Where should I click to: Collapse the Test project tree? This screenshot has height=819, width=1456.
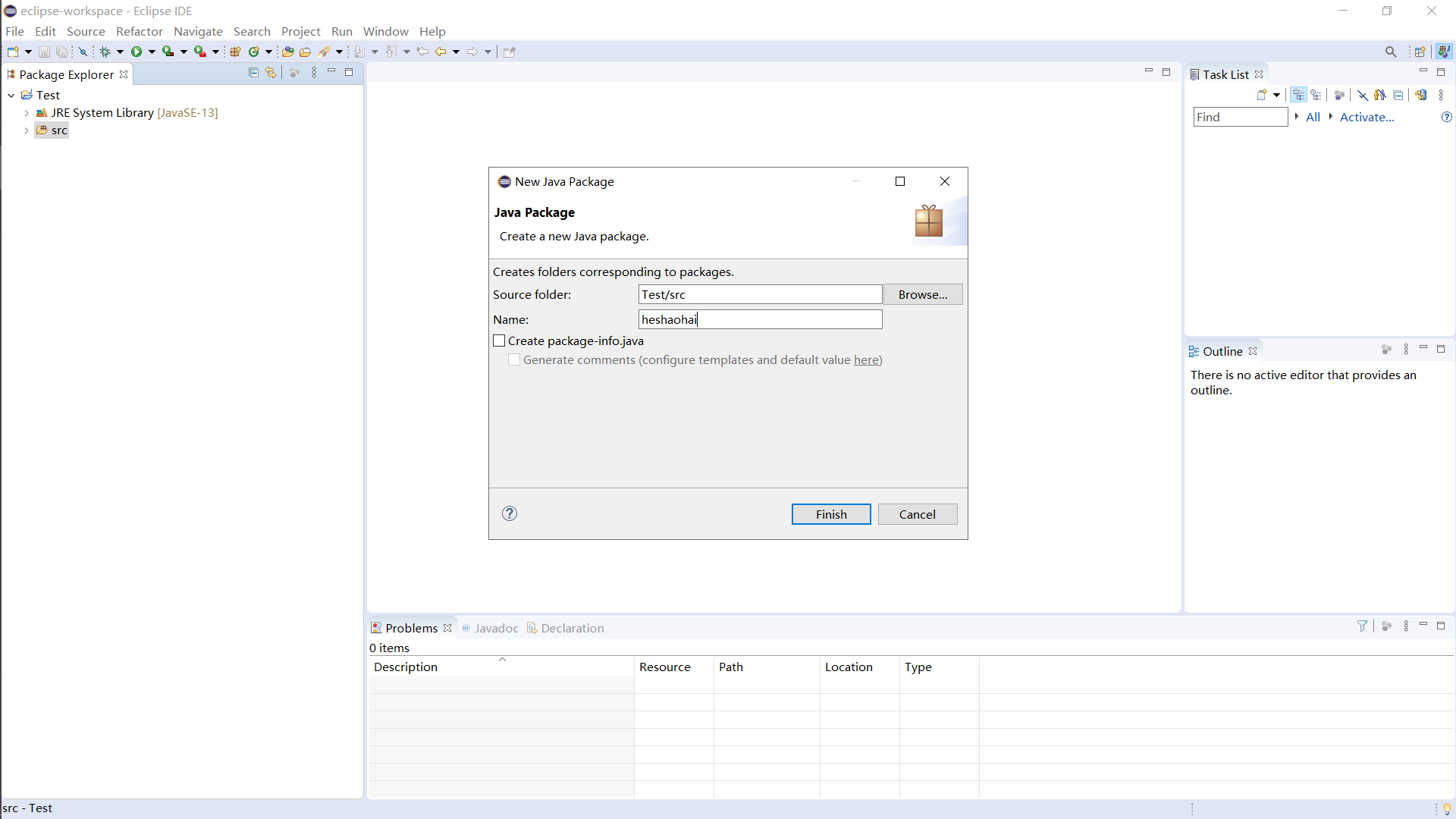11,95
